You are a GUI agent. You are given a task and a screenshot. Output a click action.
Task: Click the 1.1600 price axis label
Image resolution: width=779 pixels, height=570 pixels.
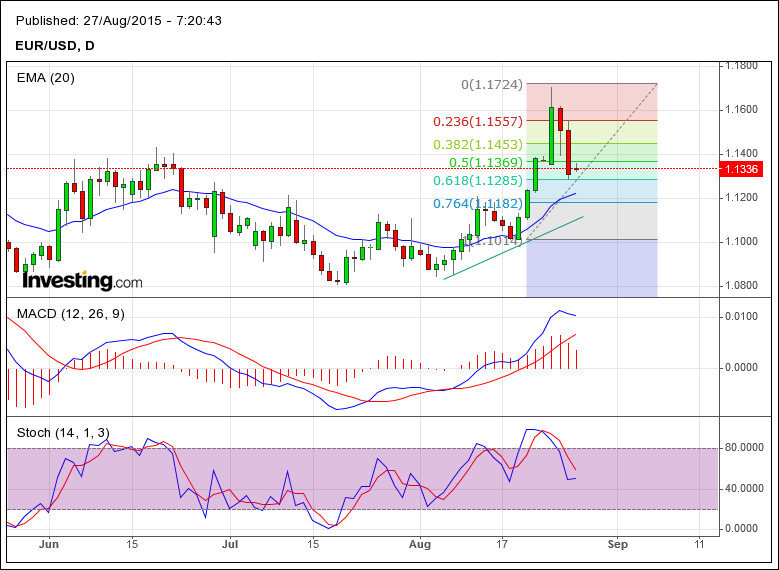741,109
